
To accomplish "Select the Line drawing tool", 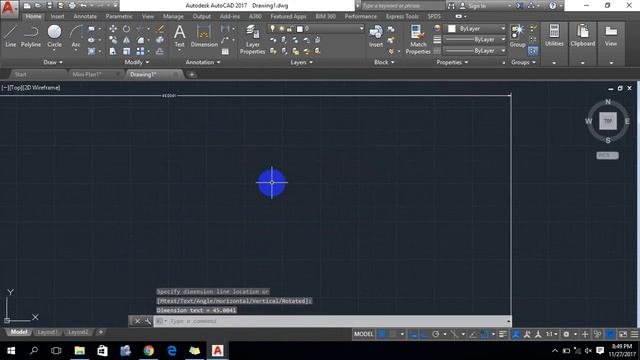I will (x=11, y=36).
